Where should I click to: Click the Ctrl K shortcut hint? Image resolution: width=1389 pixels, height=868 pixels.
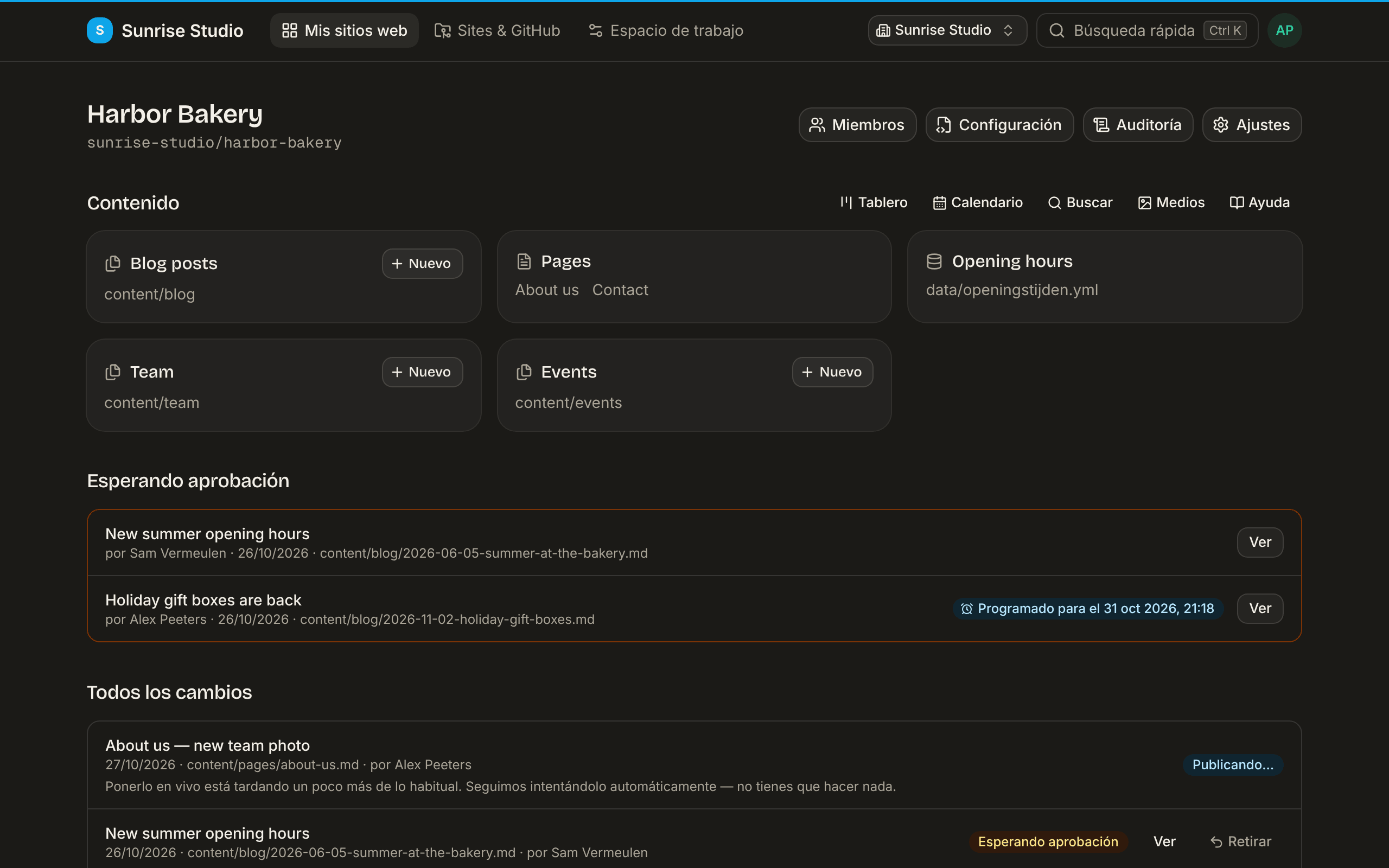pos(1225,30)
